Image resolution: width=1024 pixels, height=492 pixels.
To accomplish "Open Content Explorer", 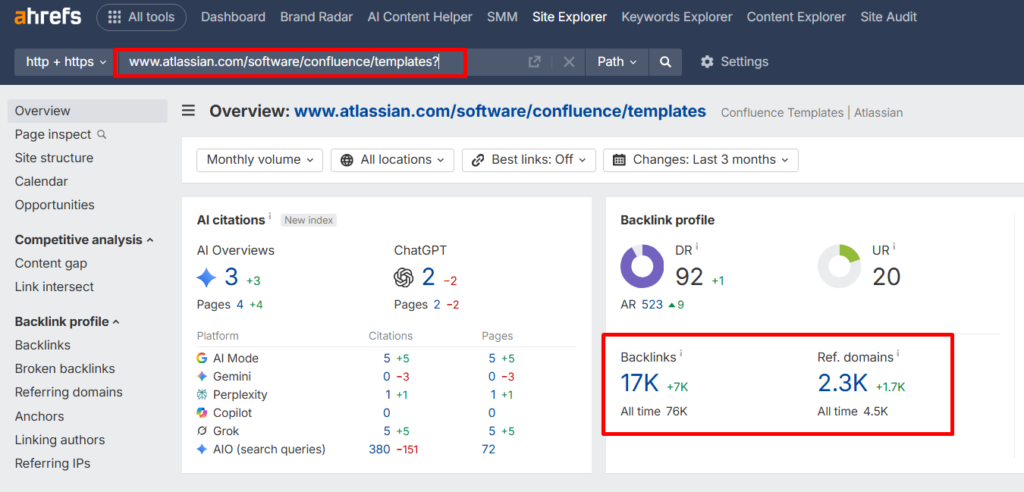I will [x=796, y=17].
